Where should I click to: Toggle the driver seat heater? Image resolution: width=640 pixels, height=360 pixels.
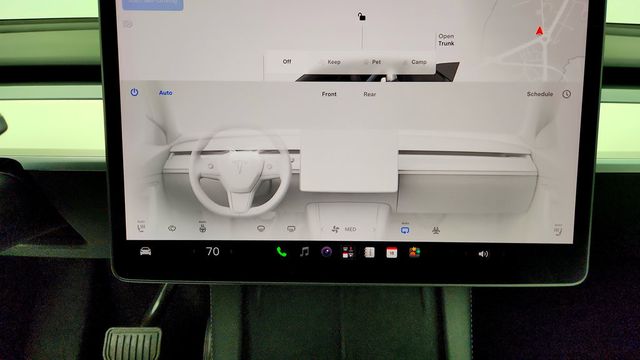(x=141, y=227)
